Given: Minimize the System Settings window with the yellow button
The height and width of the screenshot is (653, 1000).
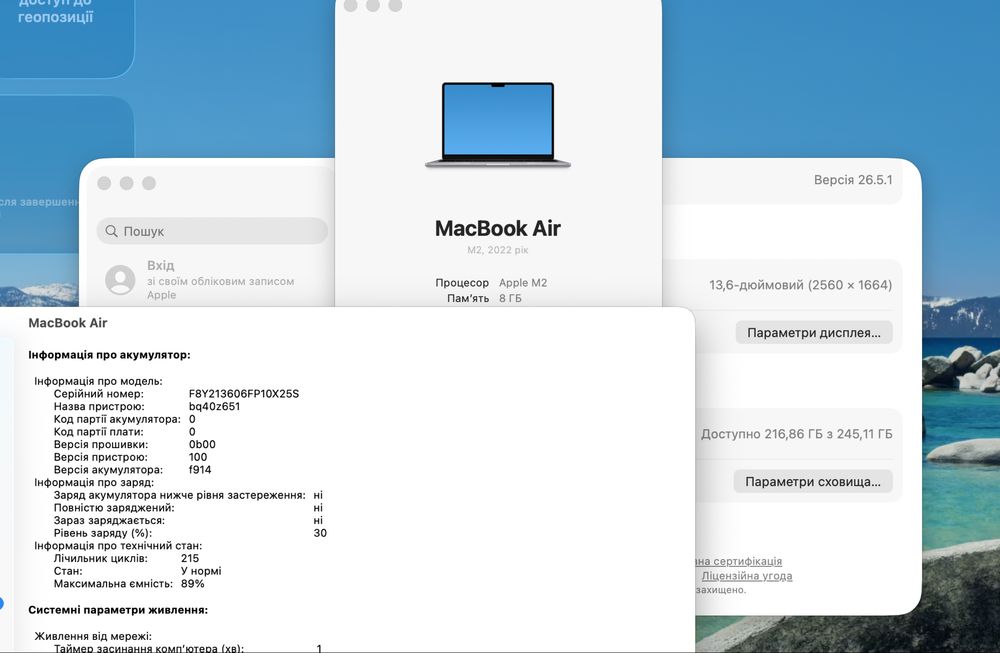Looking at the screenshot, I should pos(127,183).
